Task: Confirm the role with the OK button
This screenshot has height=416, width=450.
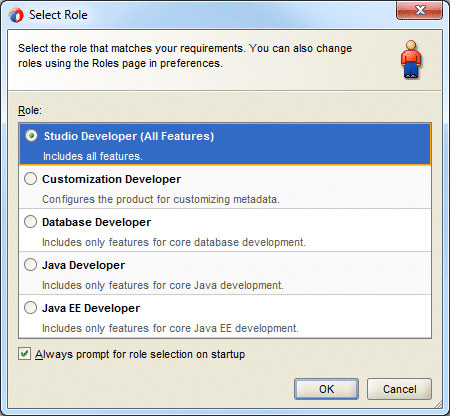Action: tap(326, 389)
